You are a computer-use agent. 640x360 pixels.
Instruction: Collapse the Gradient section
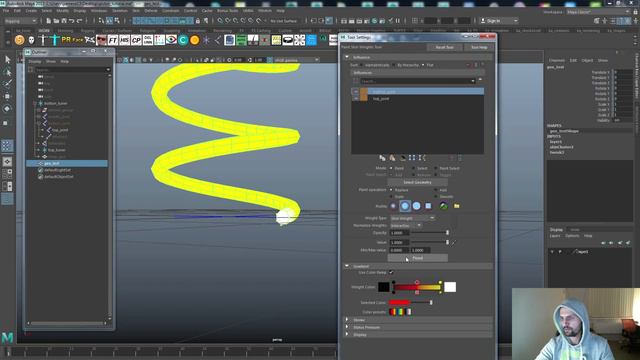point(347,266)
